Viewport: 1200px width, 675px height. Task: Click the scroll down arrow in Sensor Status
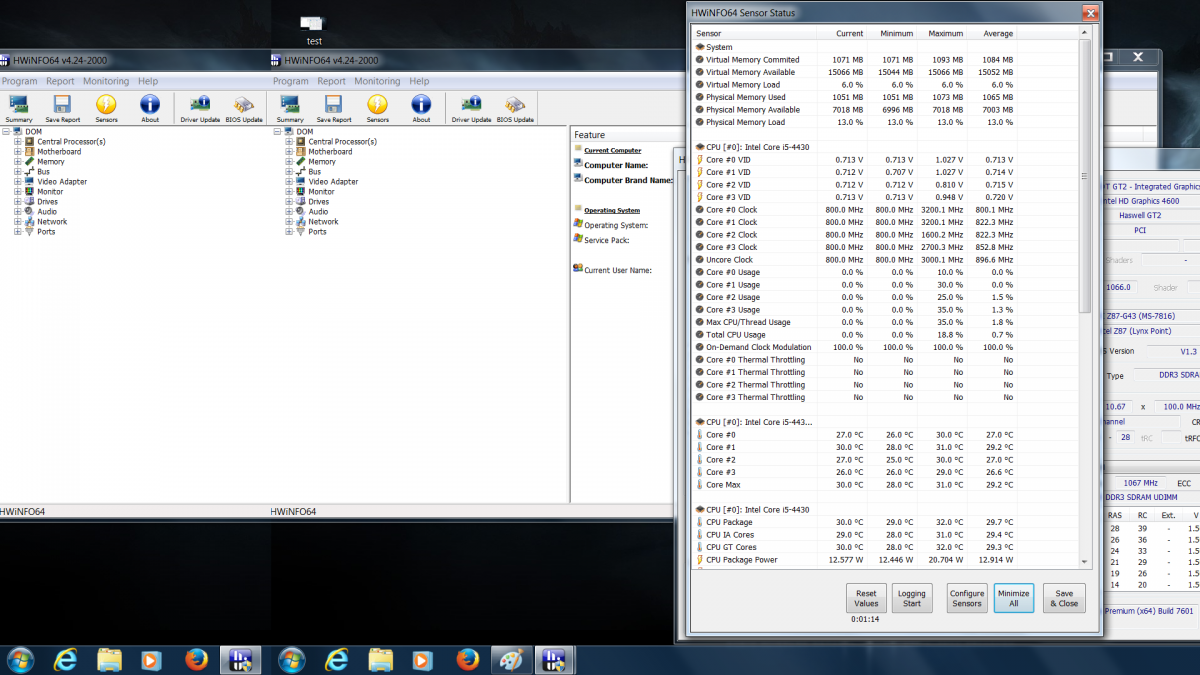tap(1085, 561)
